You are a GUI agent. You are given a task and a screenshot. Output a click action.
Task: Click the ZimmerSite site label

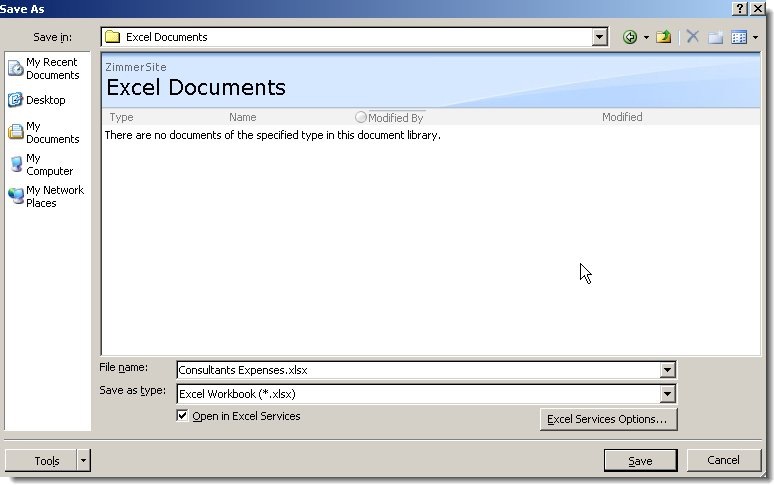[136, 67]
